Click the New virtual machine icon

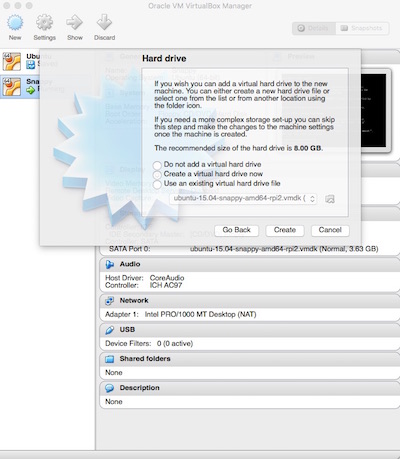[x=15, y=23]
